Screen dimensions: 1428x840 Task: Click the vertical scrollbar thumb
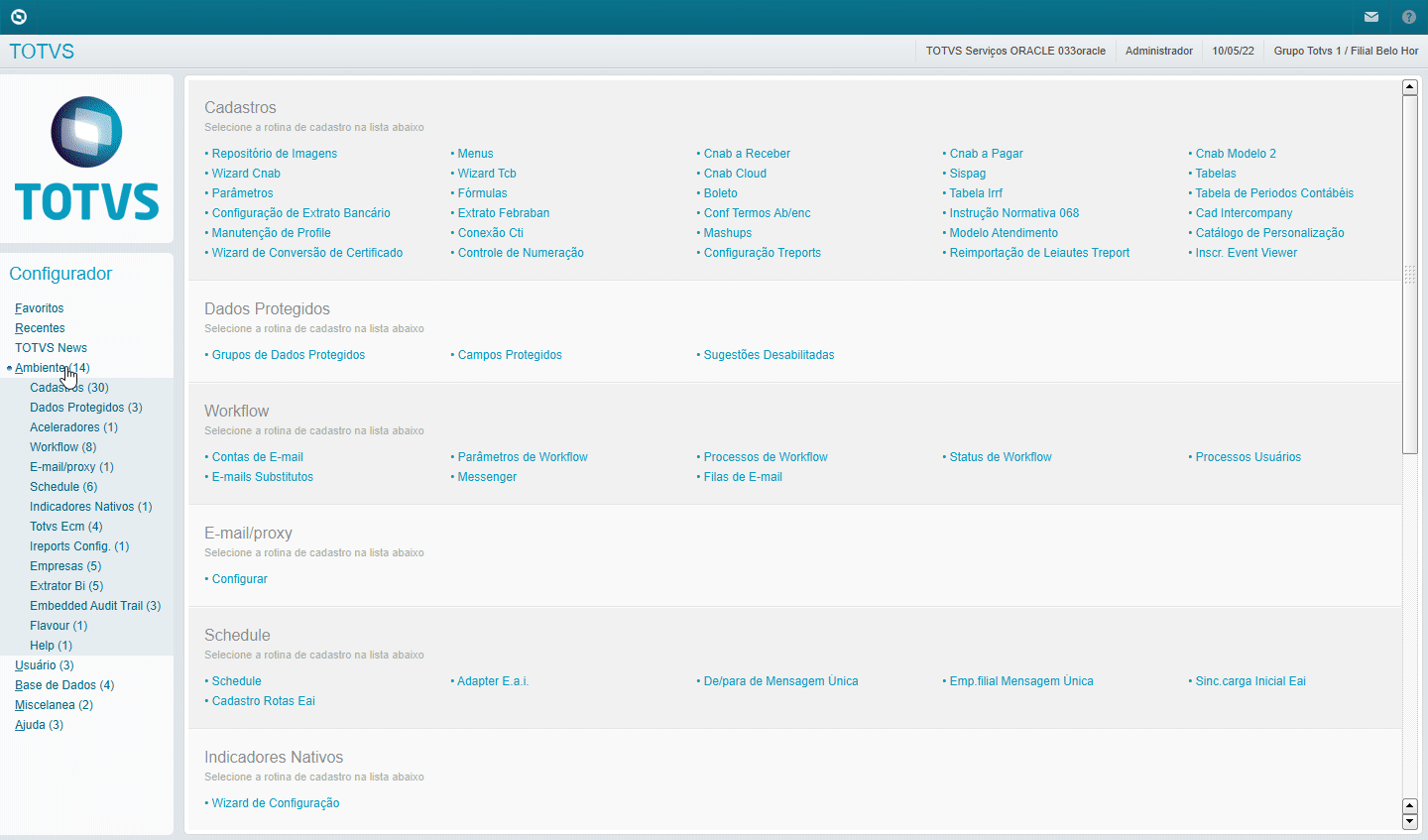[x=1409, y=275]
